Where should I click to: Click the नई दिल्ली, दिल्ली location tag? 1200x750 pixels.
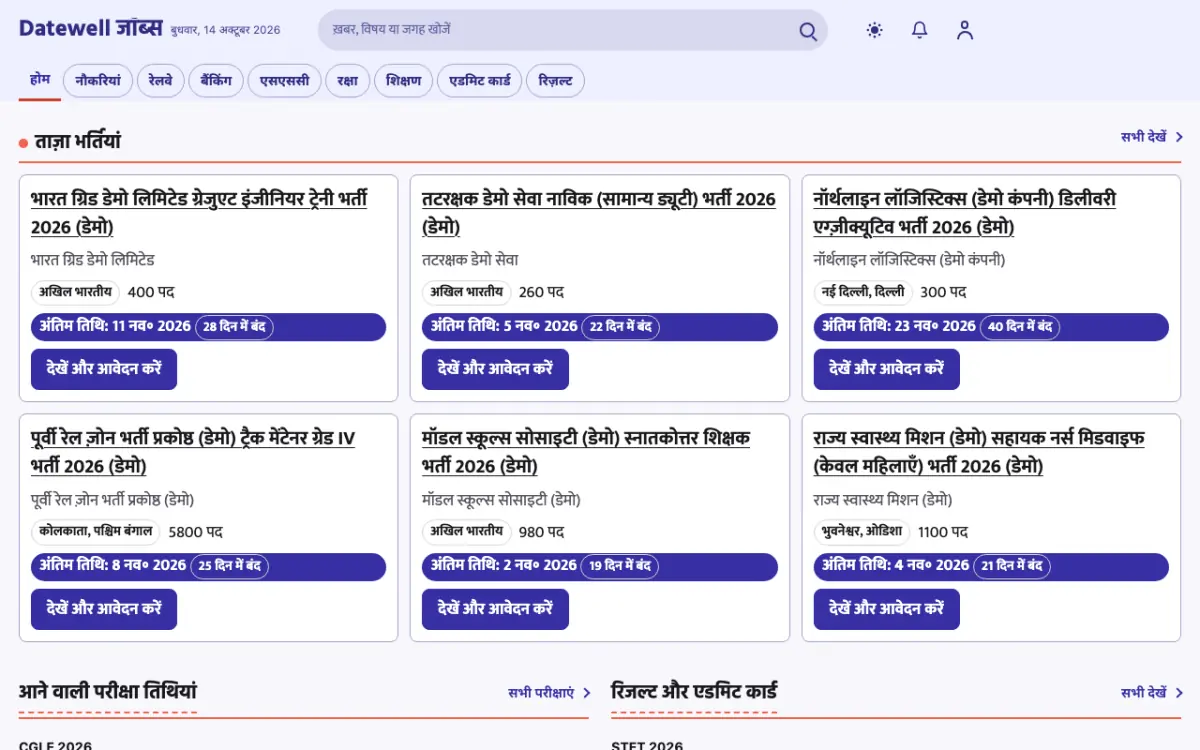(x=863, y=292)
